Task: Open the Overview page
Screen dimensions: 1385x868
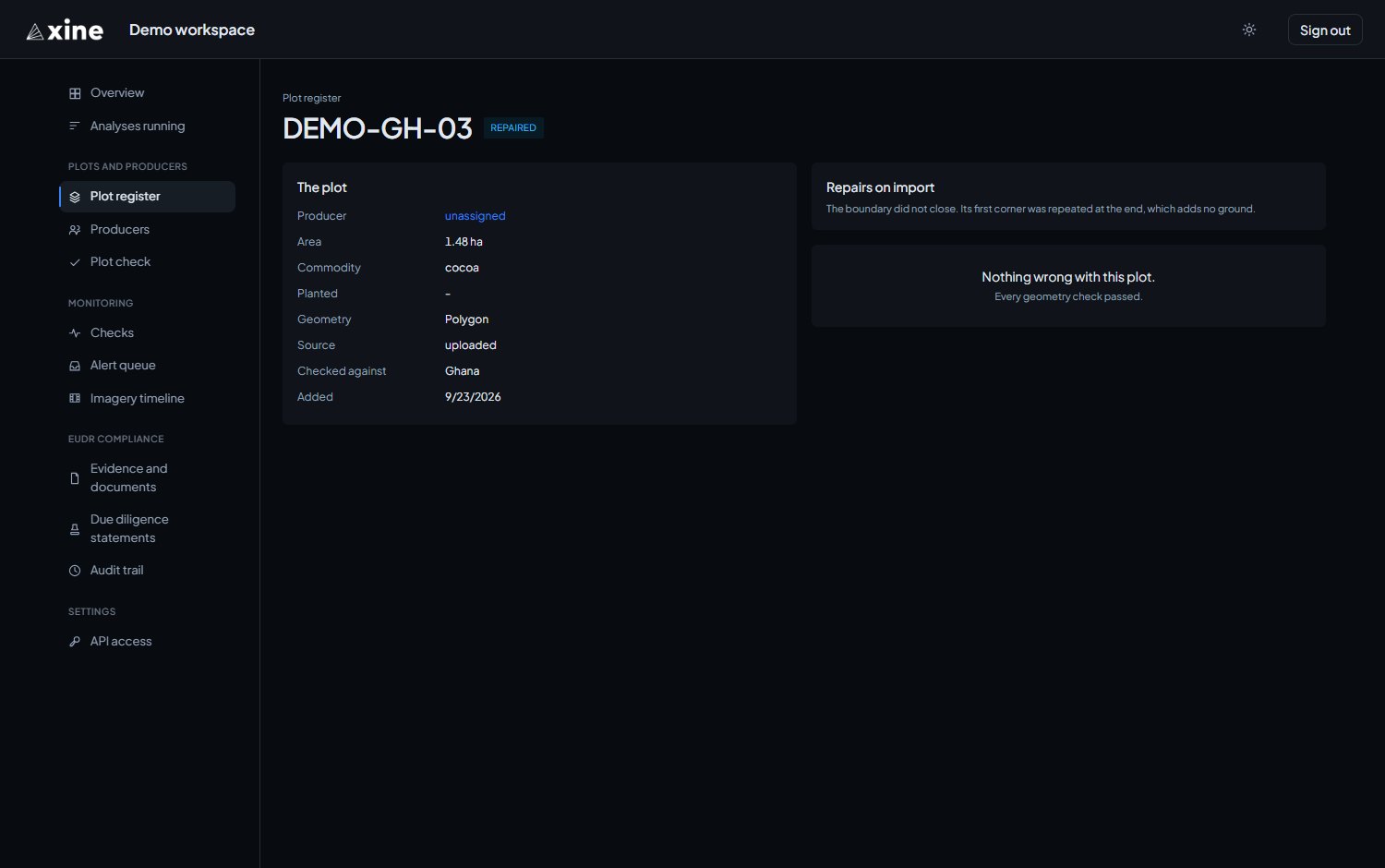Action: click(x=148, y=93)
